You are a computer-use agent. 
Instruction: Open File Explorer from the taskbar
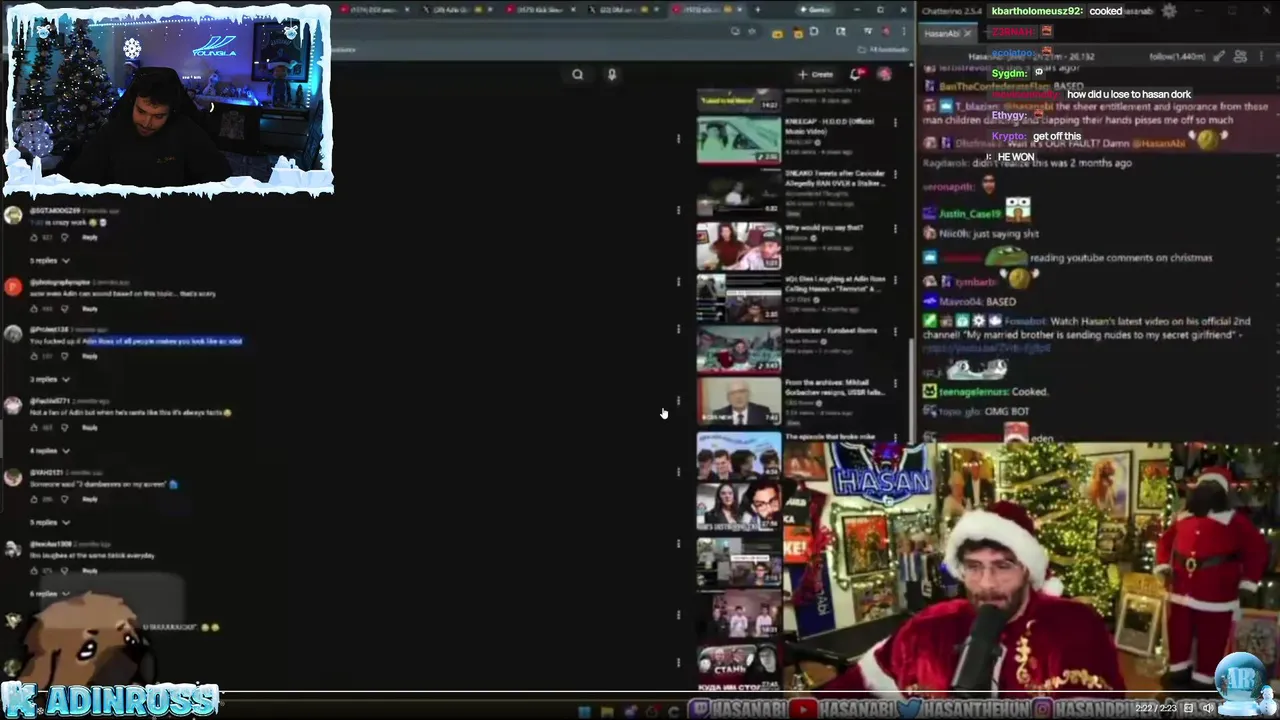tap(606, 711)
